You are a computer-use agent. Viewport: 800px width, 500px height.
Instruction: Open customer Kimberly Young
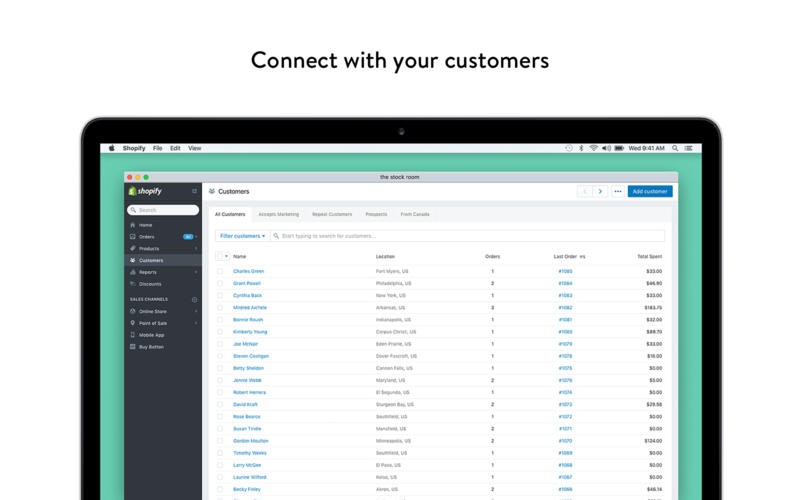point(250,332)
